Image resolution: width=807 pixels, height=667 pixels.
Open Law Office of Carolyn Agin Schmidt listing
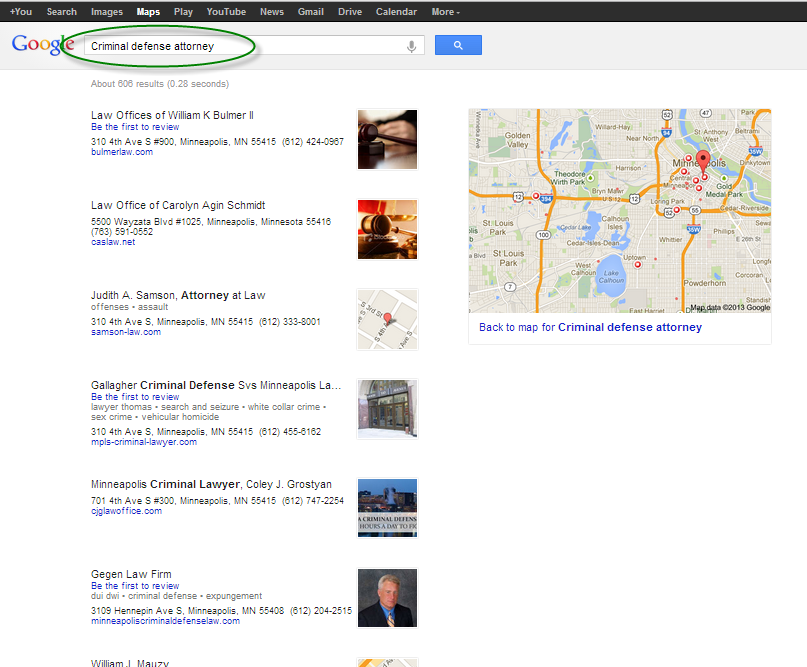pos(178,205)
